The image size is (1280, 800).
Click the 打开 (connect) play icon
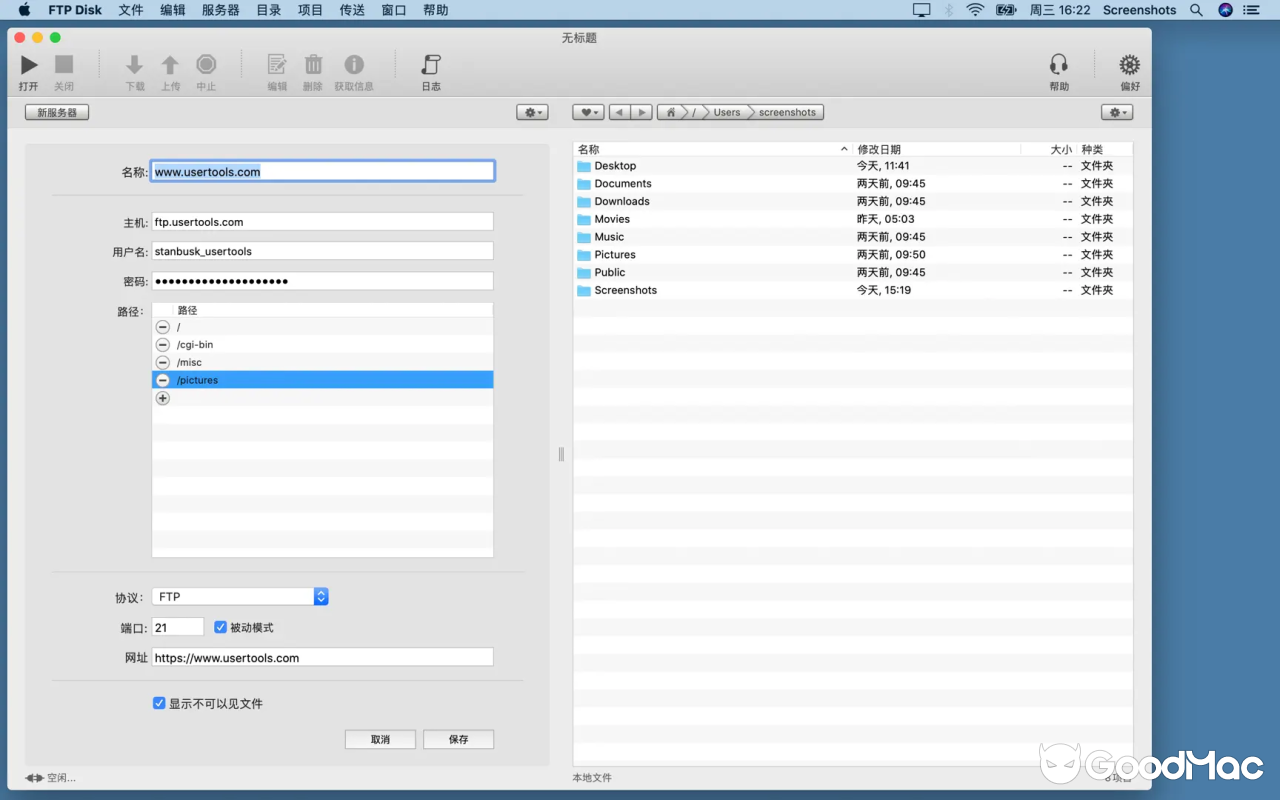pyautogui.click(x=28, y=65)
